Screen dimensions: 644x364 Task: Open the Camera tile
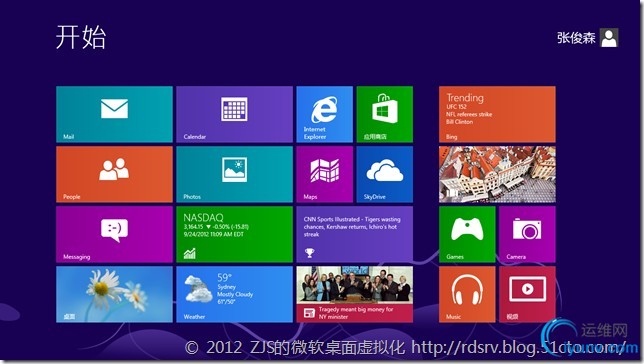coord(527,234)
